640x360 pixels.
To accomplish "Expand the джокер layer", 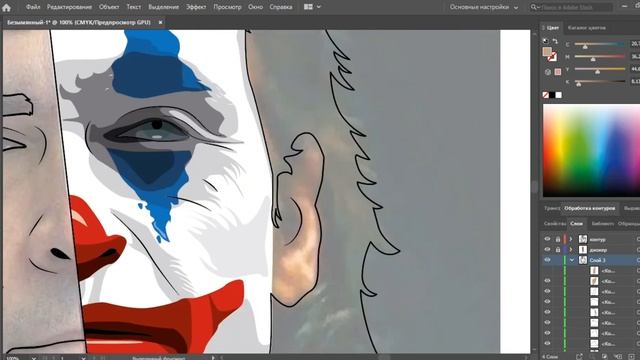I will coord(571,249).
